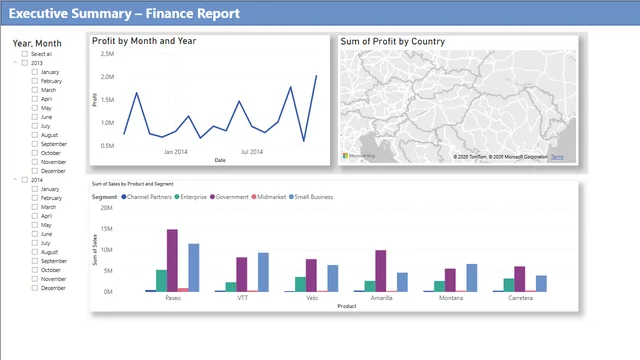
Task: Select the Paseo Government bar
Action: coord(172,260)
